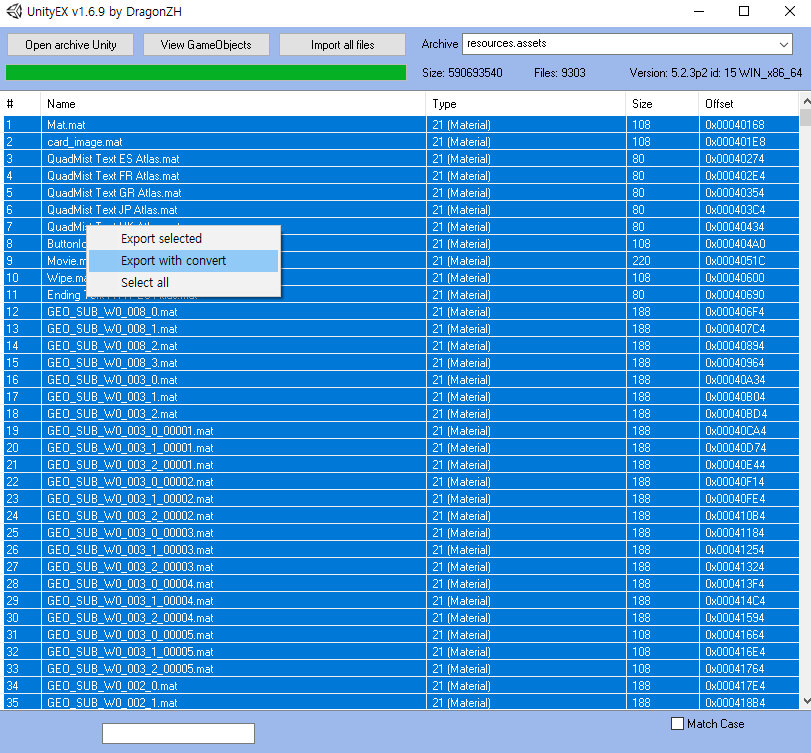
Task: Select QuadMist Text JP Atlas.mat
Action: click(401, 210)
